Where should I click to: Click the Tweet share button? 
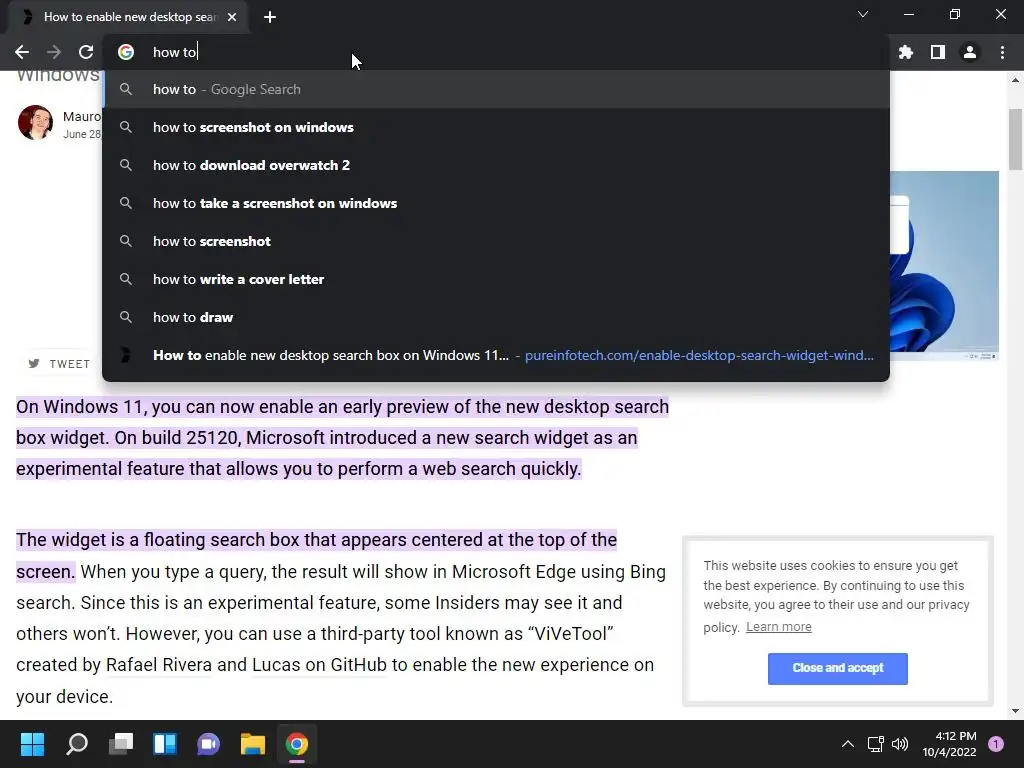coord(59,364)
